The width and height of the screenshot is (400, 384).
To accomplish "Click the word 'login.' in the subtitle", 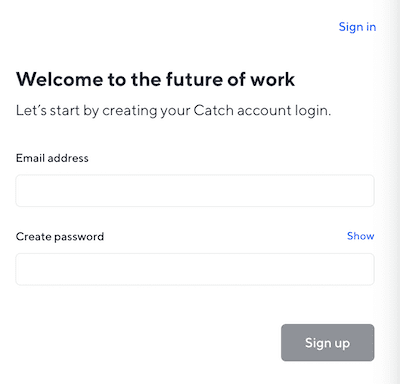I will (313, 111).
